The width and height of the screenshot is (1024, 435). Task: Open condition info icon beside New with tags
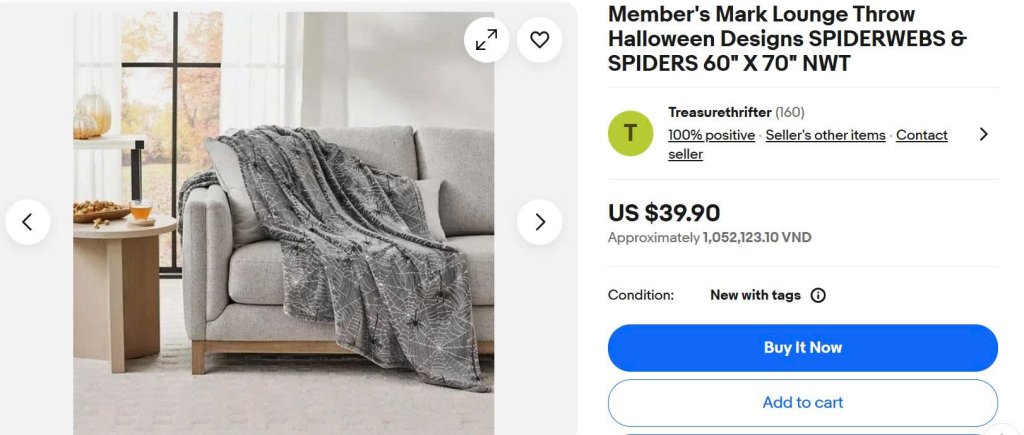click(818, 295)
